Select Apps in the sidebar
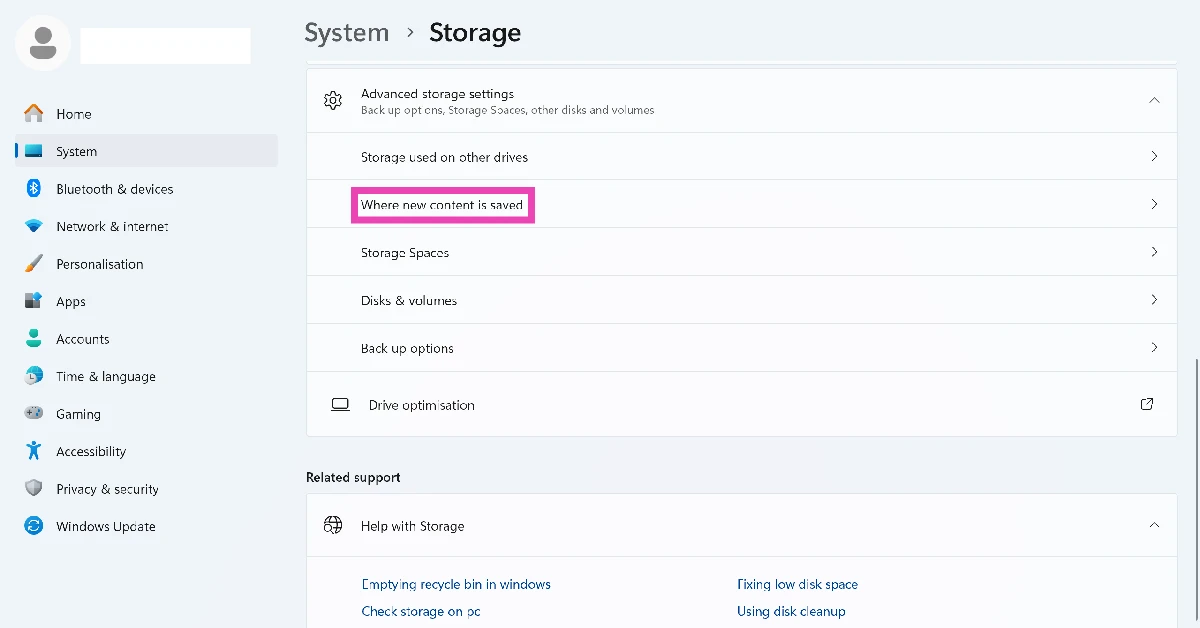 pos(70,301)
